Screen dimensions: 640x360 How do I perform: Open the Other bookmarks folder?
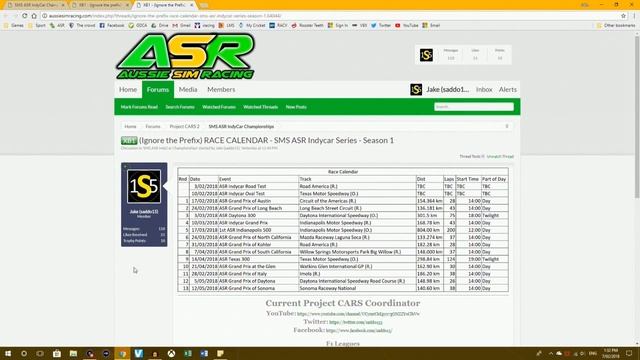click(x=616, y=25)
